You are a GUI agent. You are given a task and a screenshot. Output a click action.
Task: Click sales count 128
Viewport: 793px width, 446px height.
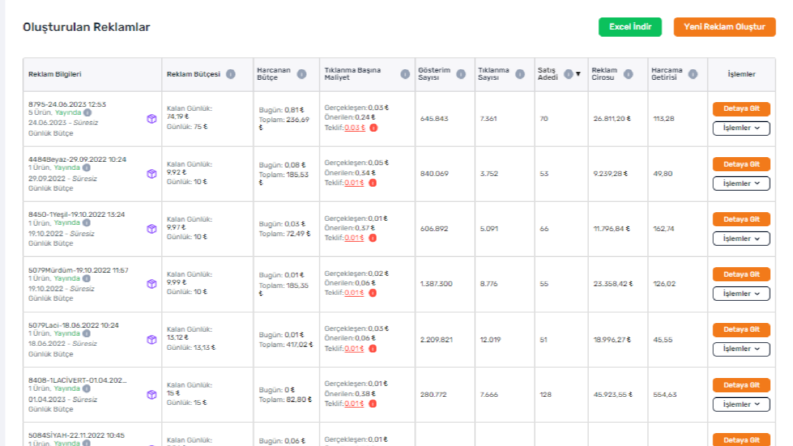pyautogui.click(x=545, y=395)
